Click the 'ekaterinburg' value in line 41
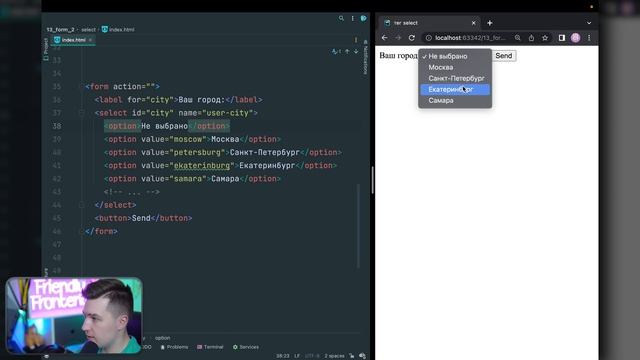The height and width of the screenshot is (360, 640). click(x=202, y=166)
